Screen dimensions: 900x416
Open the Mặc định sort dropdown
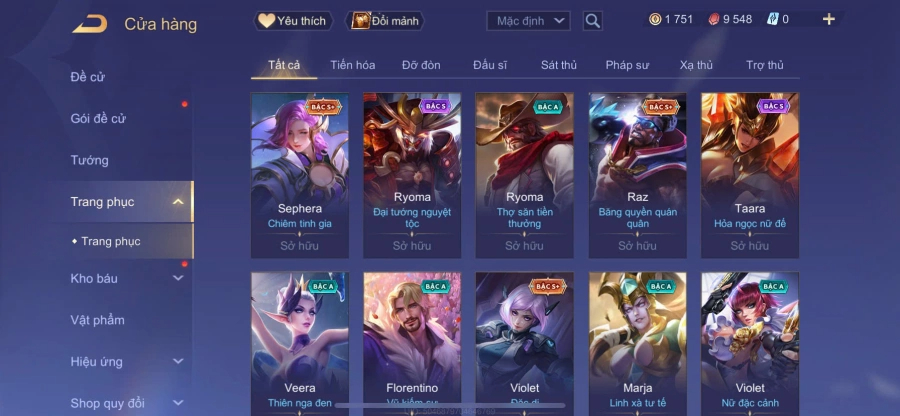point(529,21)
